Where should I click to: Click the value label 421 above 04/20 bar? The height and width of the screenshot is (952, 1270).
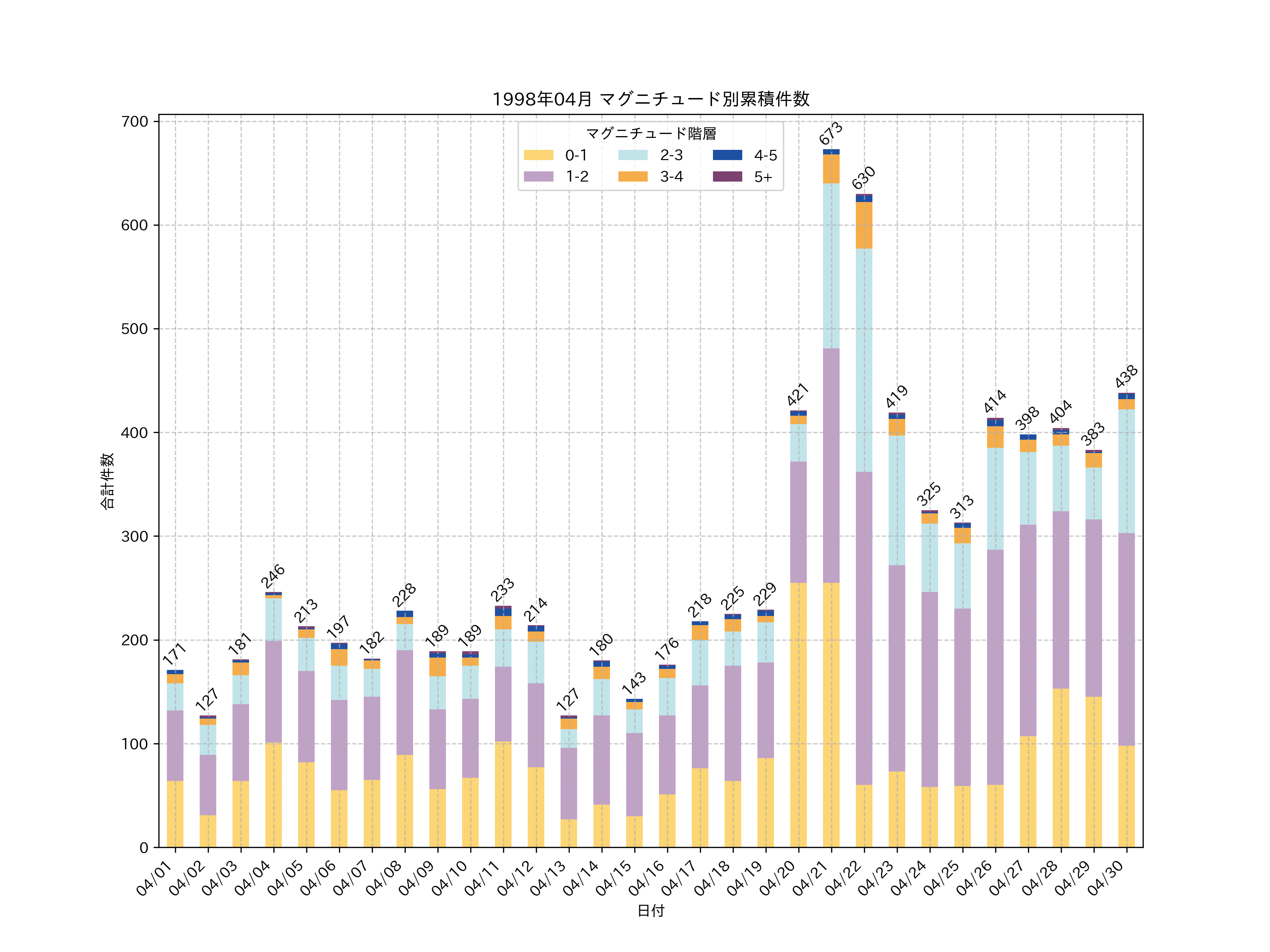(x=798, y=394)
